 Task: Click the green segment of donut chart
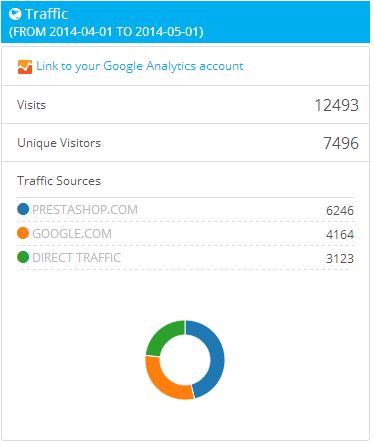tap(162, 335)
